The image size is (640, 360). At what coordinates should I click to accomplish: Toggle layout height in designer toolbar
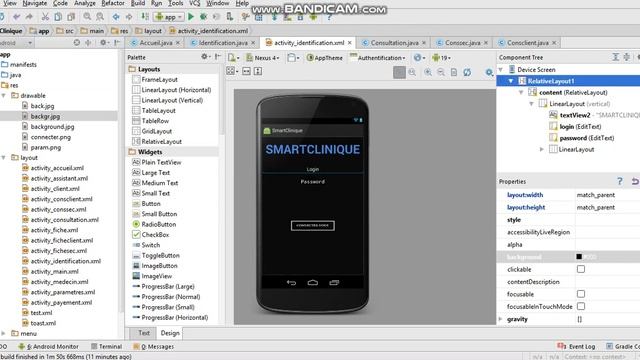(x=258, y=71)
